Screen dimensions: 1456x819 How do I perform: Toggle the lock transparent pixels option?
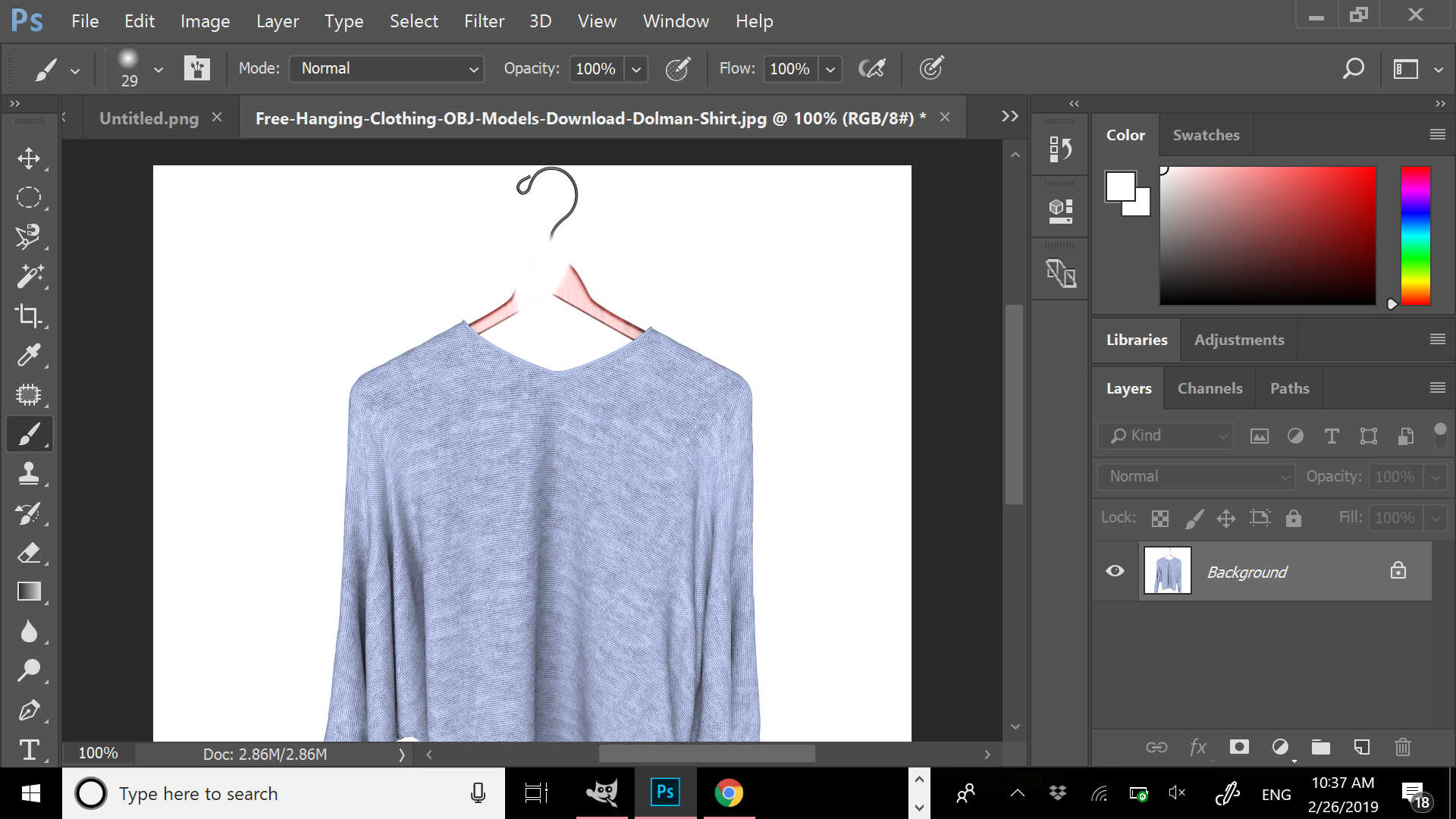point(1159,518)
